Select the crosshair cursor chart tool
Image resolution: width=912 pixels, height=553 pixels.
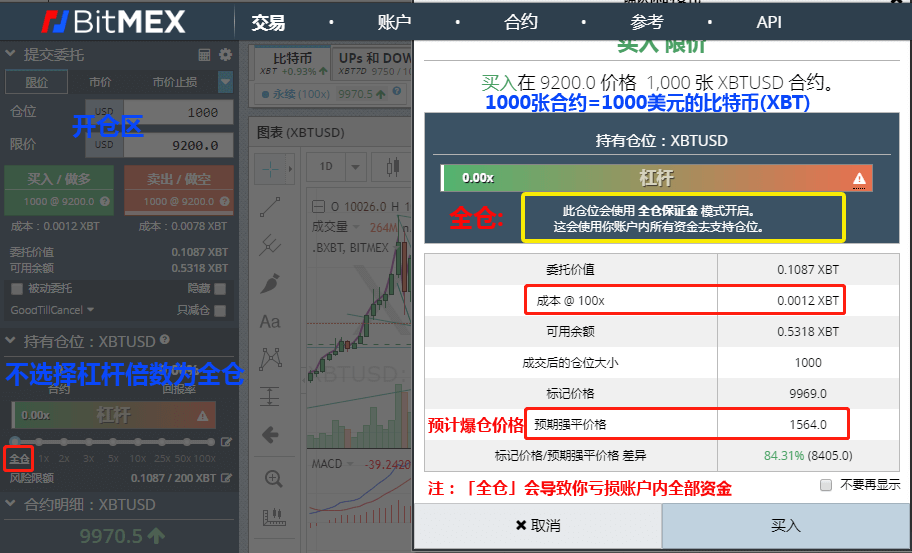pos(270,169)
